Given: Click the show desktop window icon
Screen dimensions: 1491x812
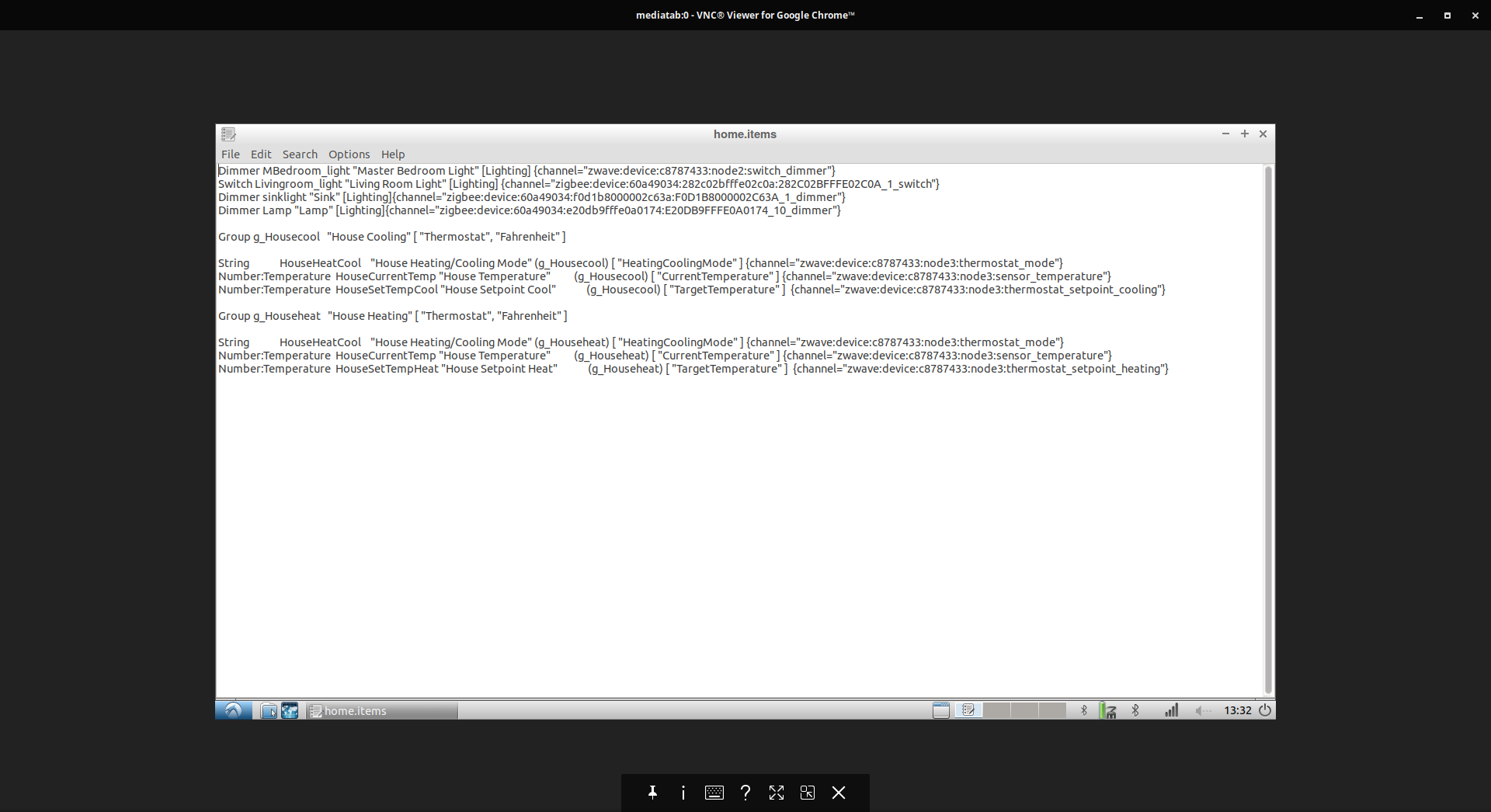Looking at the screenshot, I should tap(941, 710).
